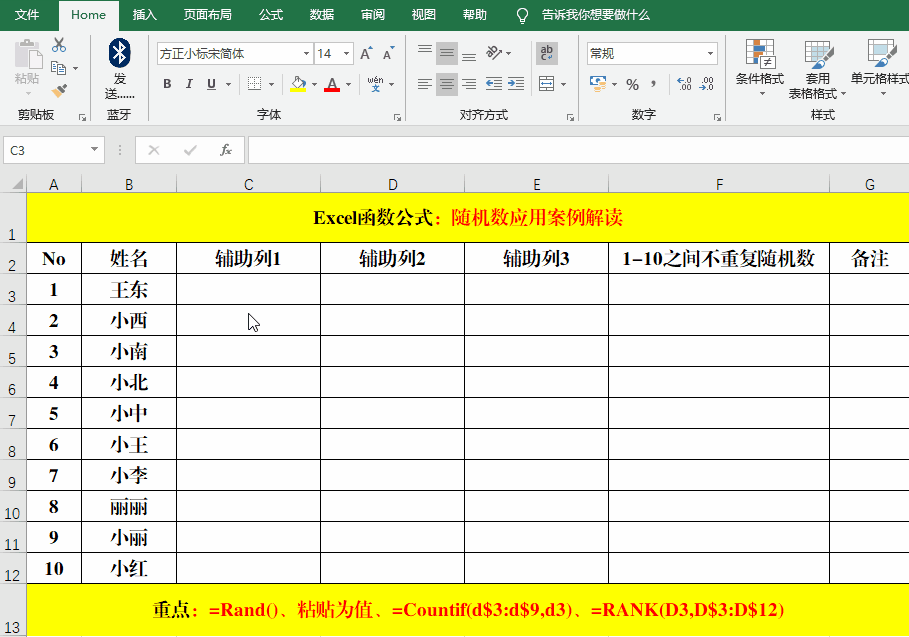Image resolution: width=909 pixels, height=637 pixels.
Task: Open the number format dropdown
Action: click(711, 54)
